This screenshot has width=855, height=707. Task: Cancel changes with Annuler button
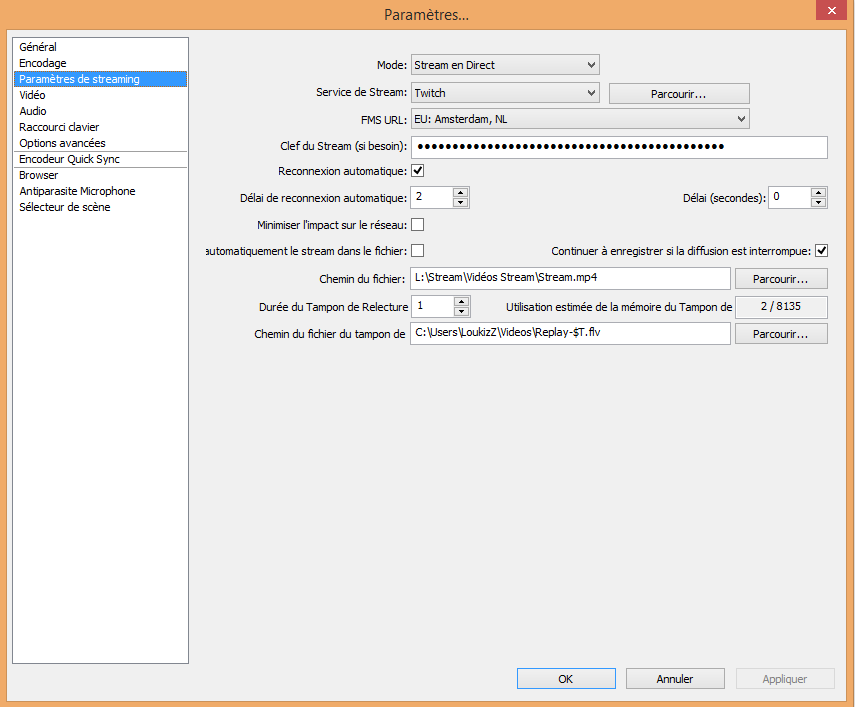click(675, 679)
